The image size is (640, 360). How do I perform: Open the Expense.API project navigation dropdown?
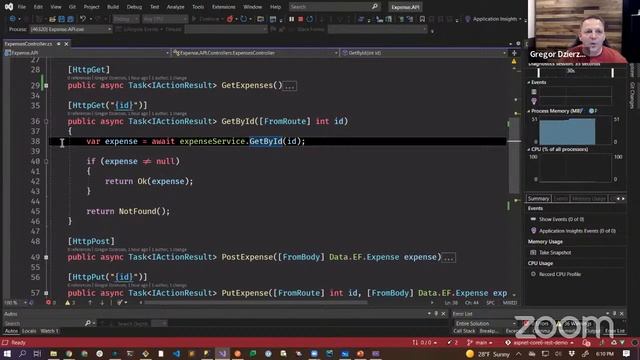click(x=87, y=53)
